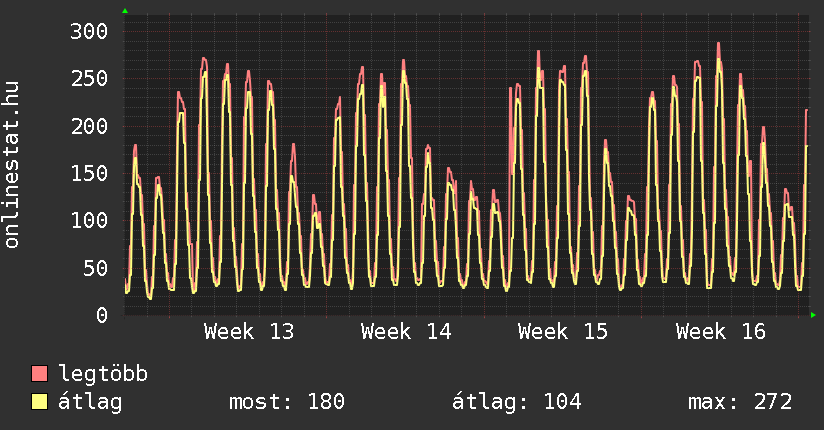Click the Week 16 axis label
Viewport: 824px width, 430px height.
coord(720,331)
